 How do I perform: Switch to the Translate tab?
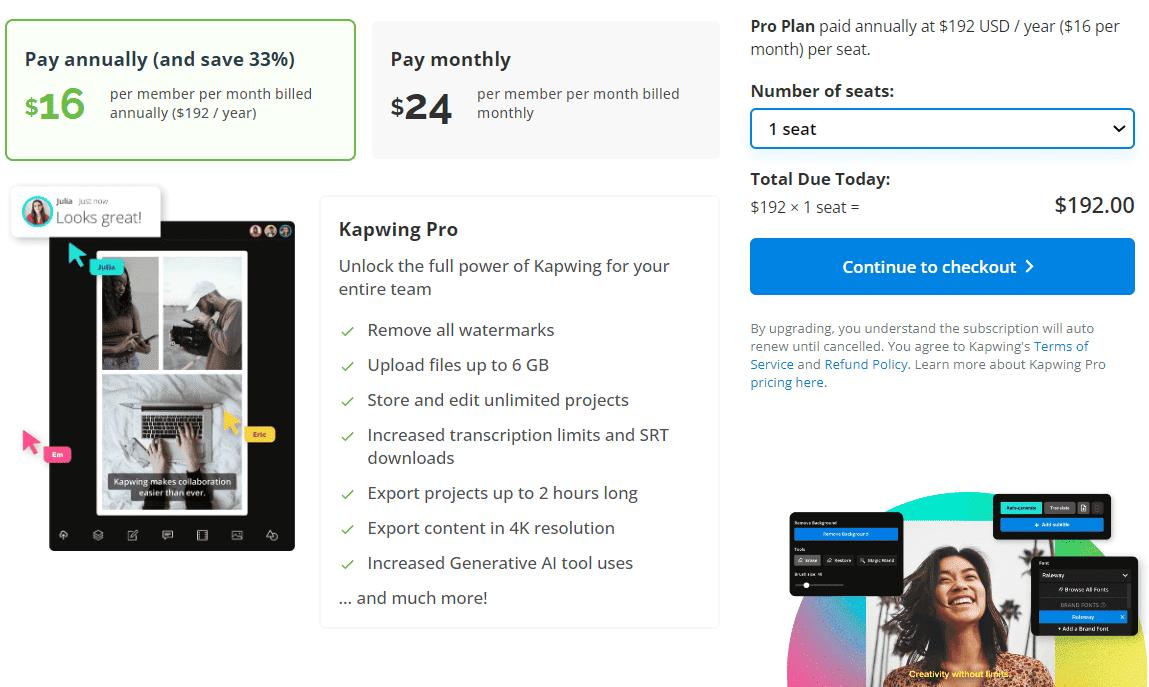click(x=1059, y=508)
